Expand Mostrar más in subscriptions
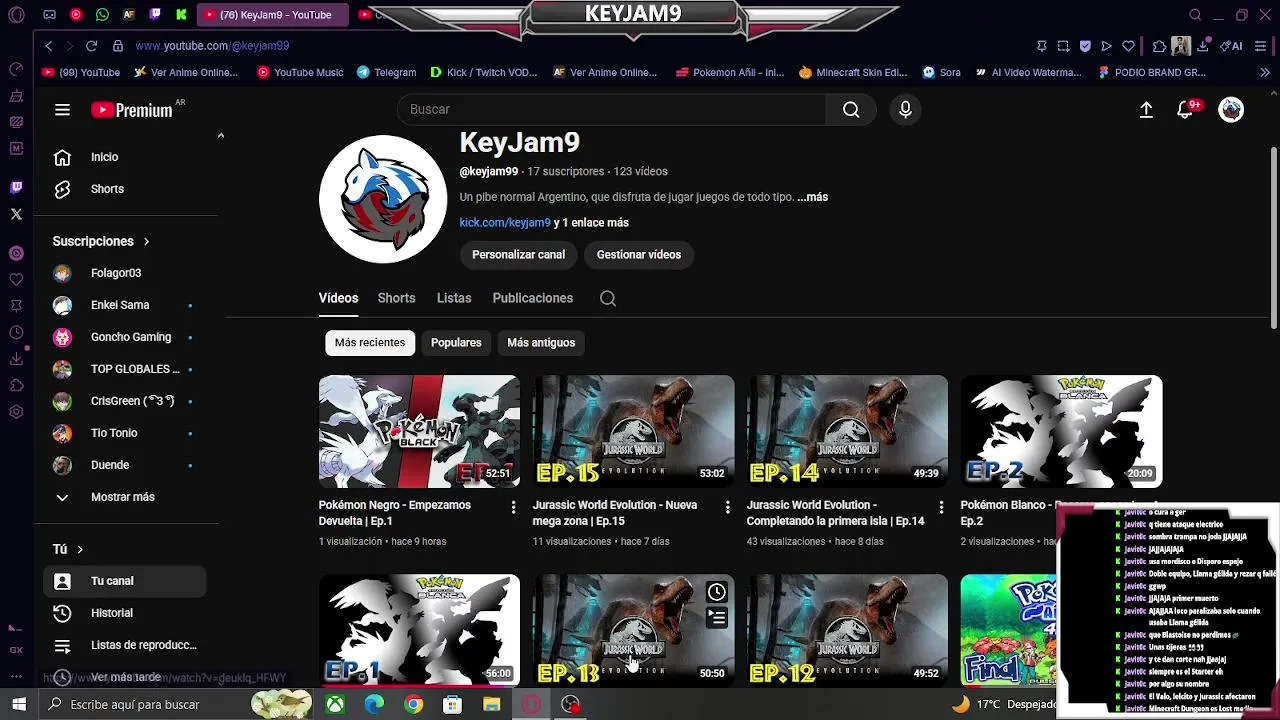Image resolution: width=1280 pixels, height=720 pixels. click(122, 497)
